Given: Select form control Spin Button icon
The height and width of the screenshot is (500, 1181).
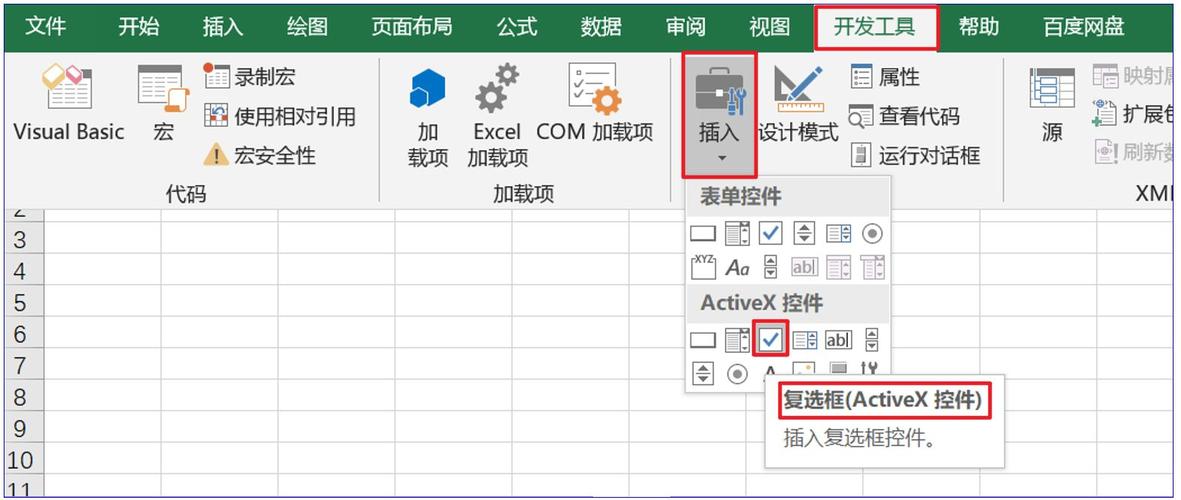Looking at the screenshot, I should (x=804, y=234).
